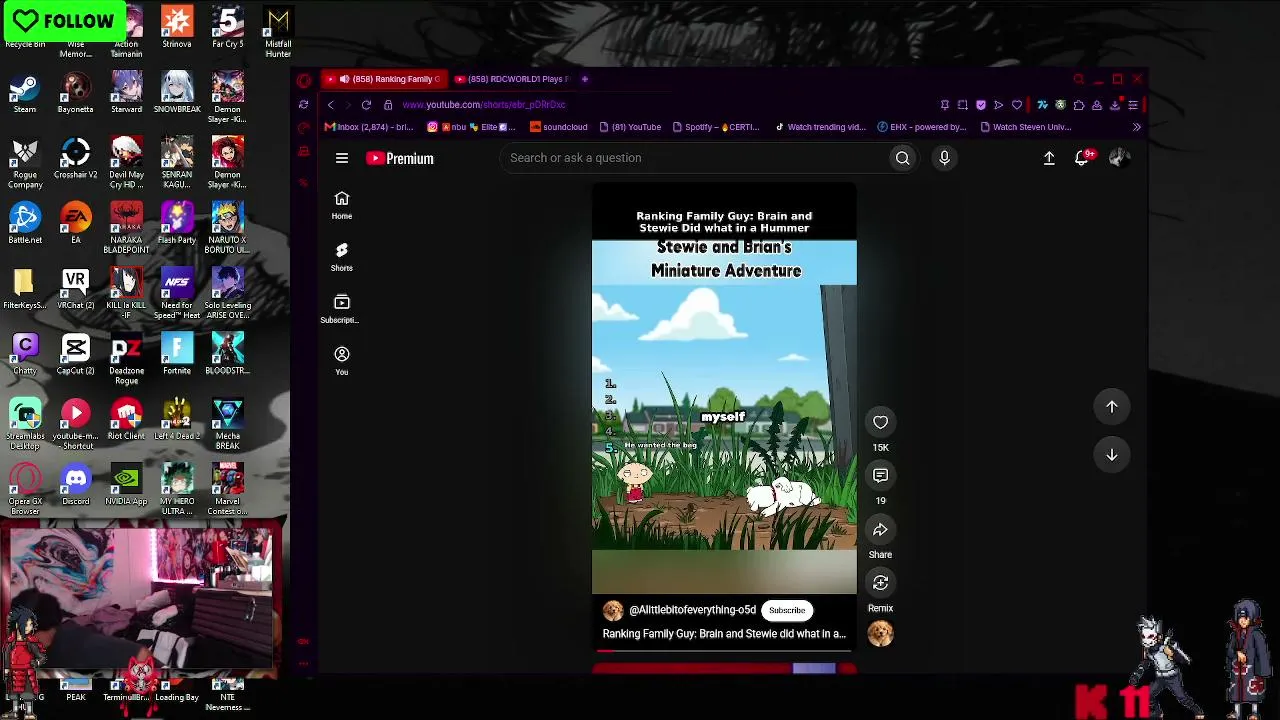
Task: Open YouTube account avatar menu
Action: pyautogui.click(x=1119, y=157)
